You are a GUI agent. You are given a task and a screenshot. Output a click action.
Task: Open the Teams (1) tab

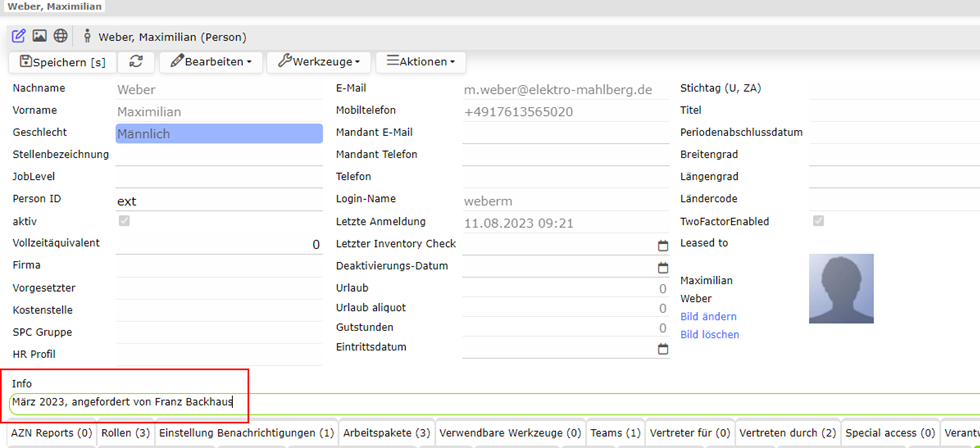(616, 432)
